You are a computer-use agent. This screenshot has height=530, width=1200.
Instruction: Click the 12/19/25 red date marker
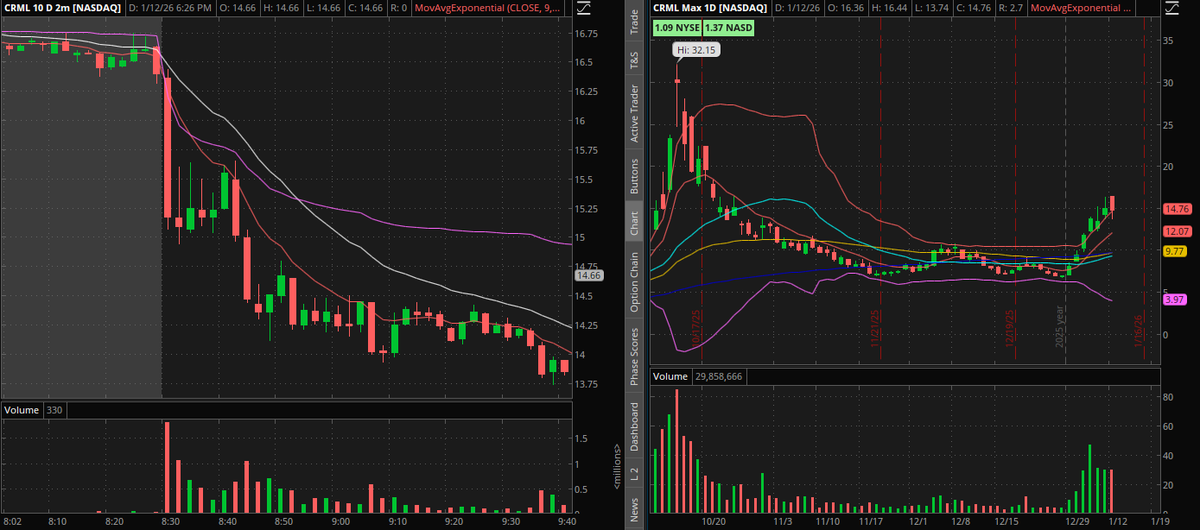pyautogui.click(x=1011, y=326)
